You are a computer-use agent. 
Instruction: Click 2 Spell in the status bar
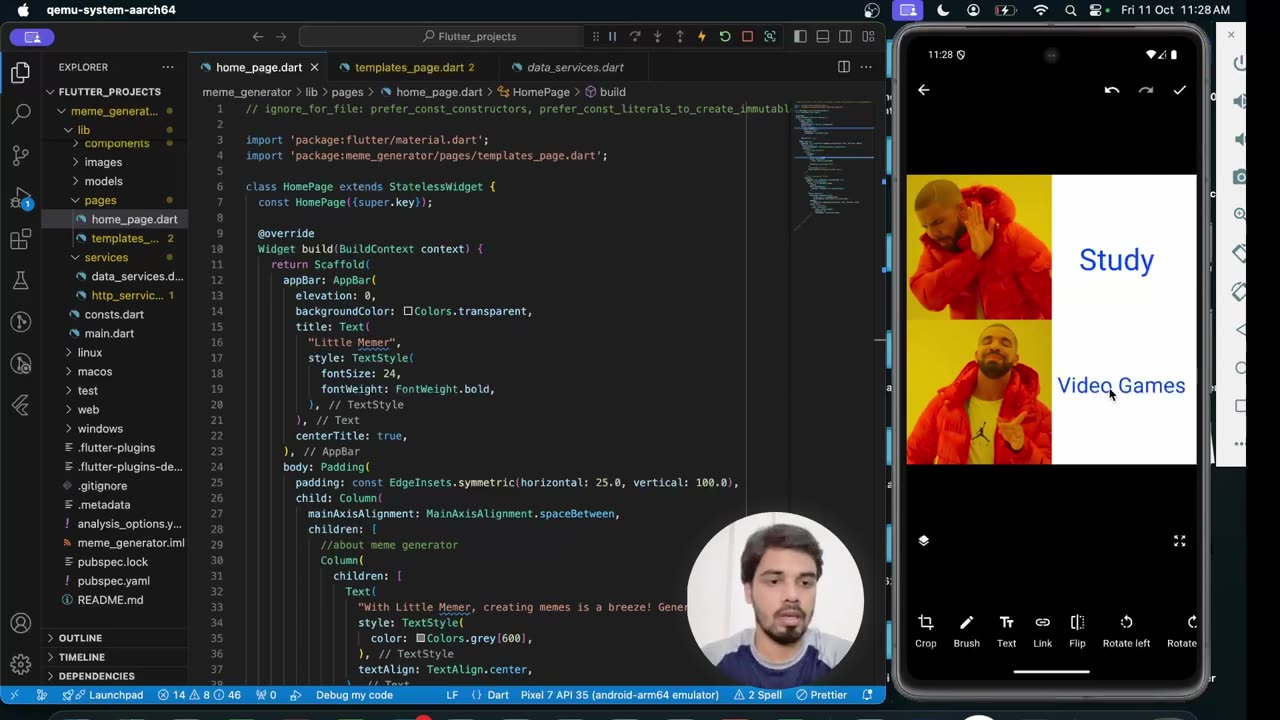758,695
